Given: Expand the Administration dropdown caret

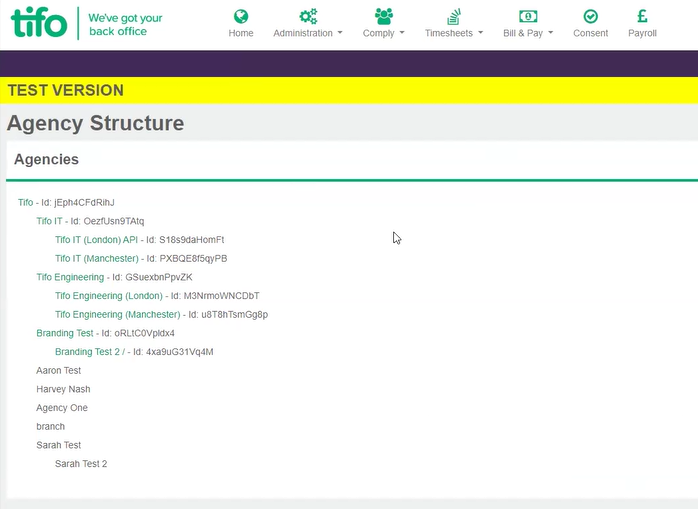Looking at the screenshot, I should tap(340, 33).
